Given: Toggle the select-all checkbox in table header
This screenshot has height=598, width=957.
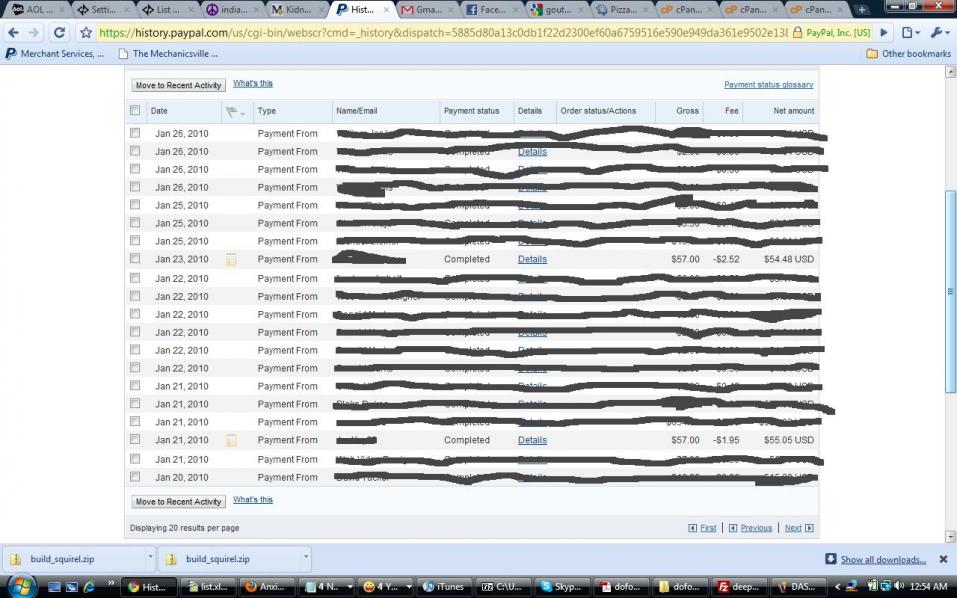Looking at the screenshot, I should click(135, 110).
